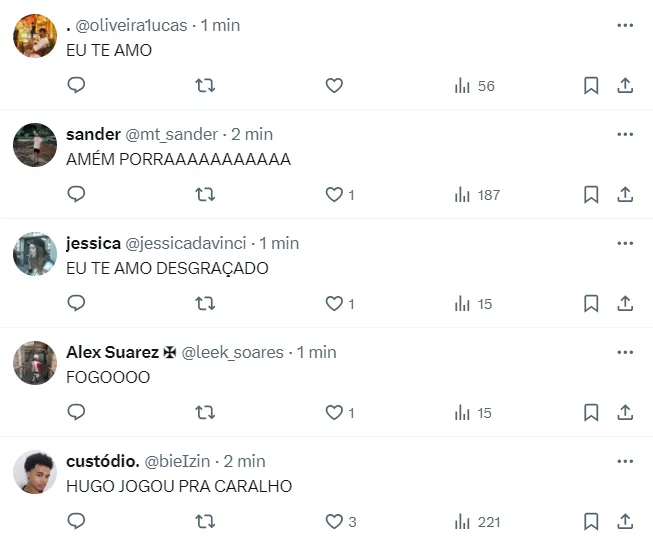Open more options menu on jessica's tweet
653x543 pixels.
(x=625, y=243)
